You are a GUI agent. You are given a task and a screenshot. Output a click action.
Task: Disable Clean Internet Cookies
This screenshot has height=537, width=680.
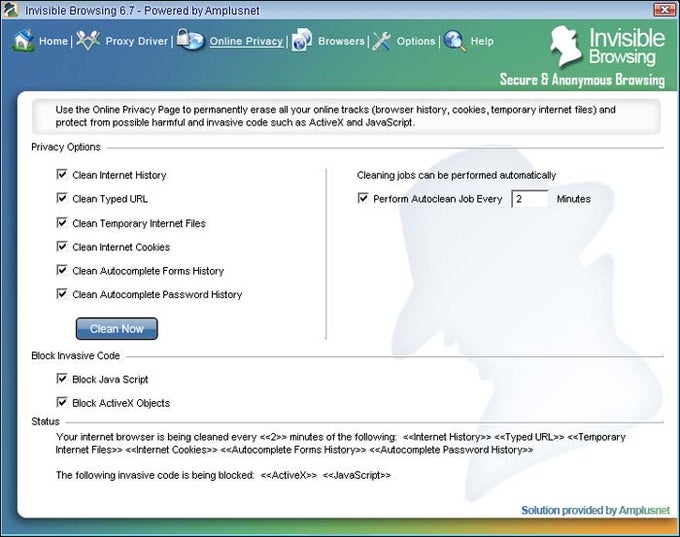click(62, 246)
